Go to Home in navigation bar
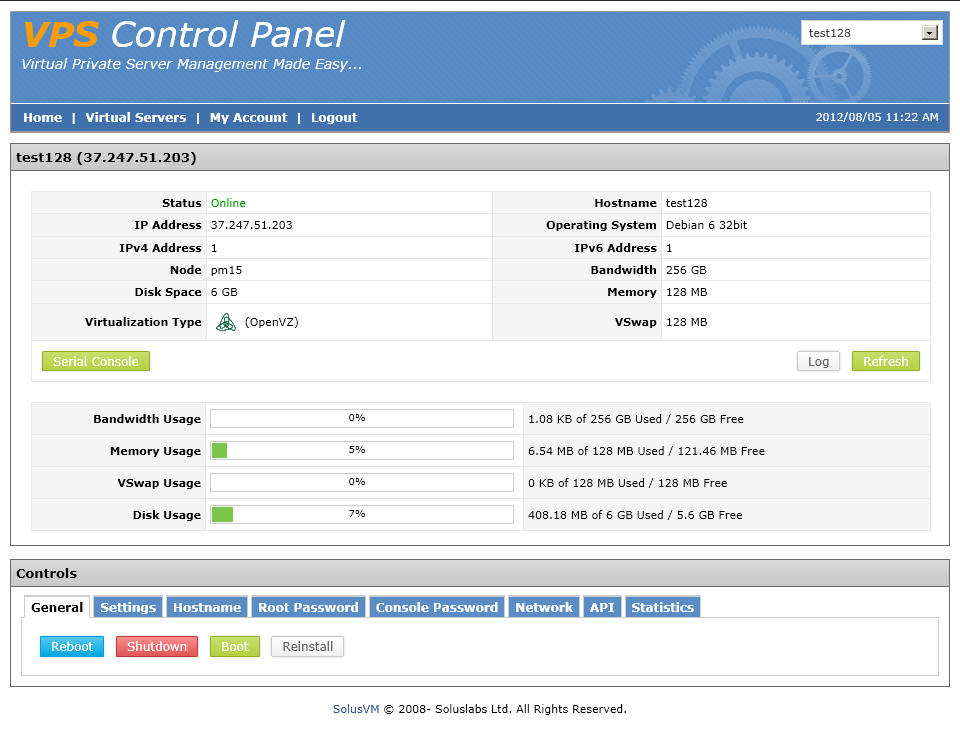960x734 pixels. coord(42,118)
